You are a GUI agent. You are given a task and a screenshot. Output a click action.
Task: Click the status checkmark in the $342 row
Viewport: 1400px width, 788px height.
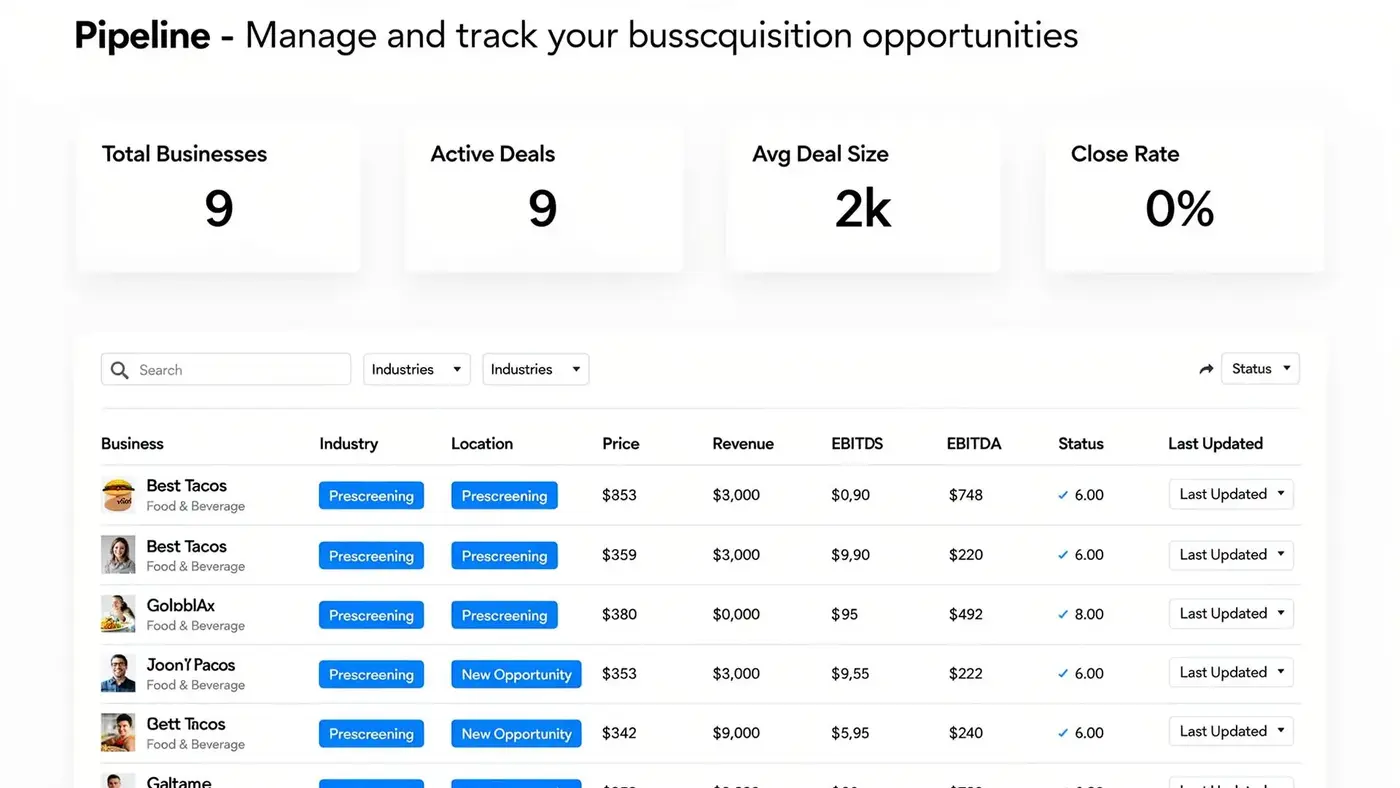point(1063,733)
